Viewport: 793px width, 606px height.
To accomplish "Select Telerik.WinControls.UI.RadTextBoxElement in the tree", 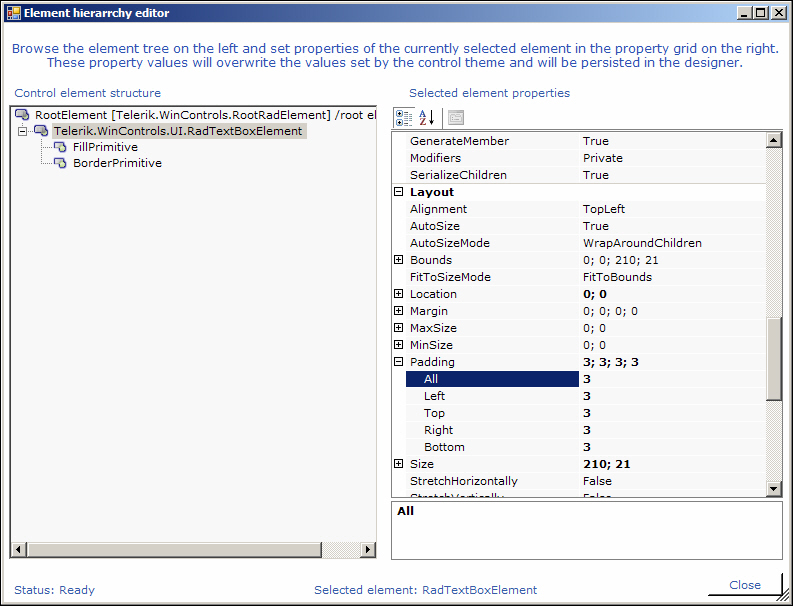I will point(178,131).
